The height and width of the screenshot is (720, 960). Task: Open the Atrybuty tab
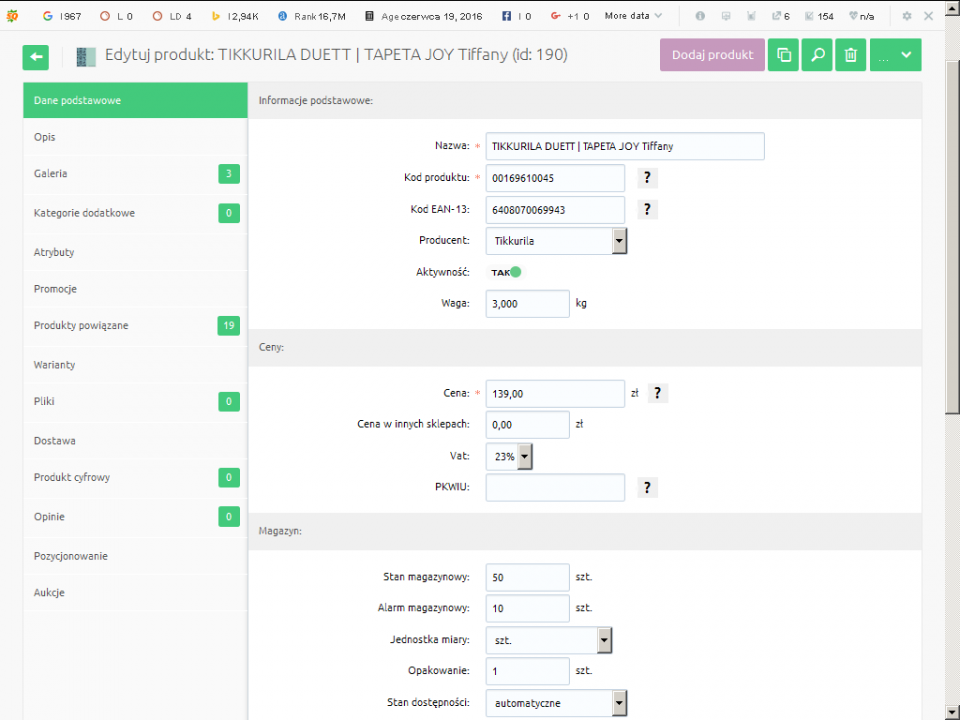pos(135,252)
